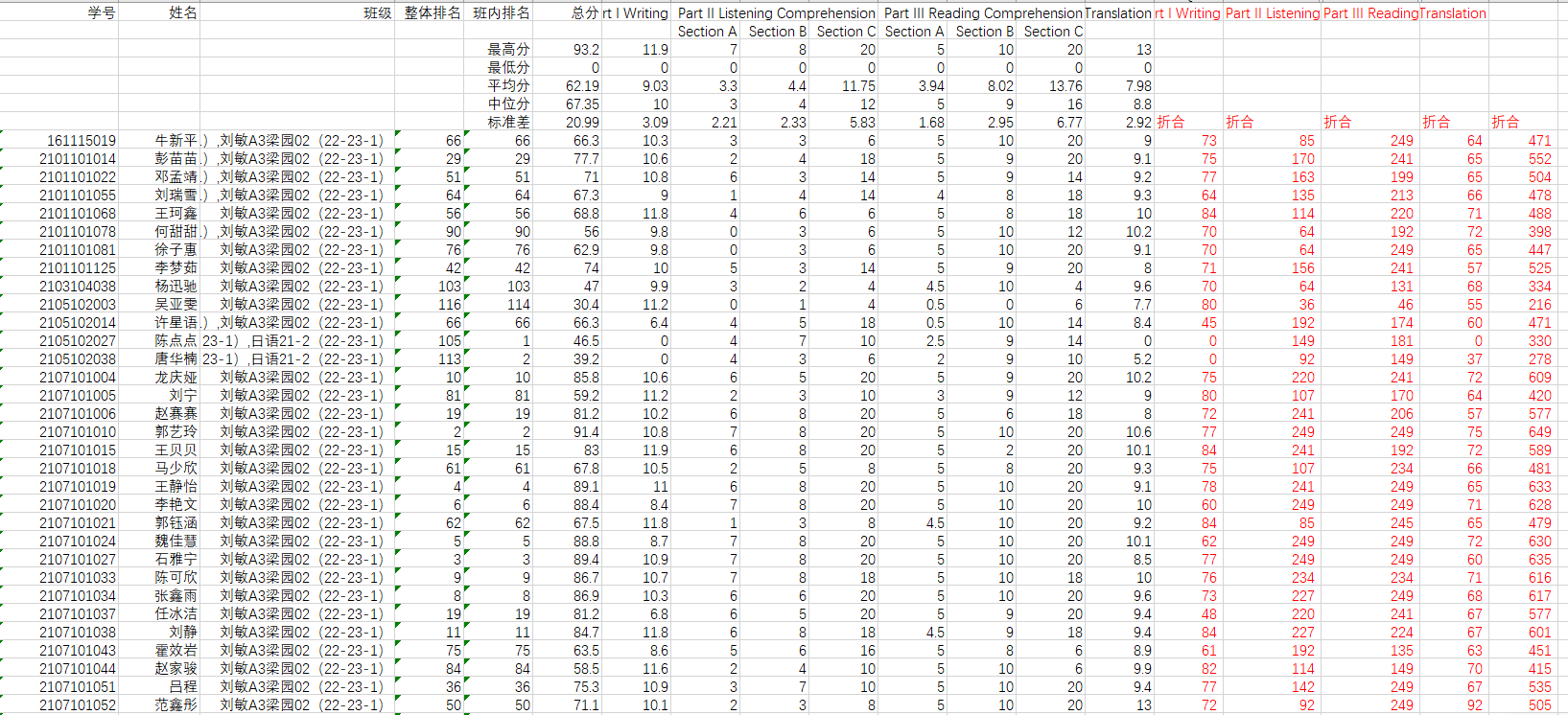
Task: Select student ID 2105102003
Action: click(x=78, y=305)
